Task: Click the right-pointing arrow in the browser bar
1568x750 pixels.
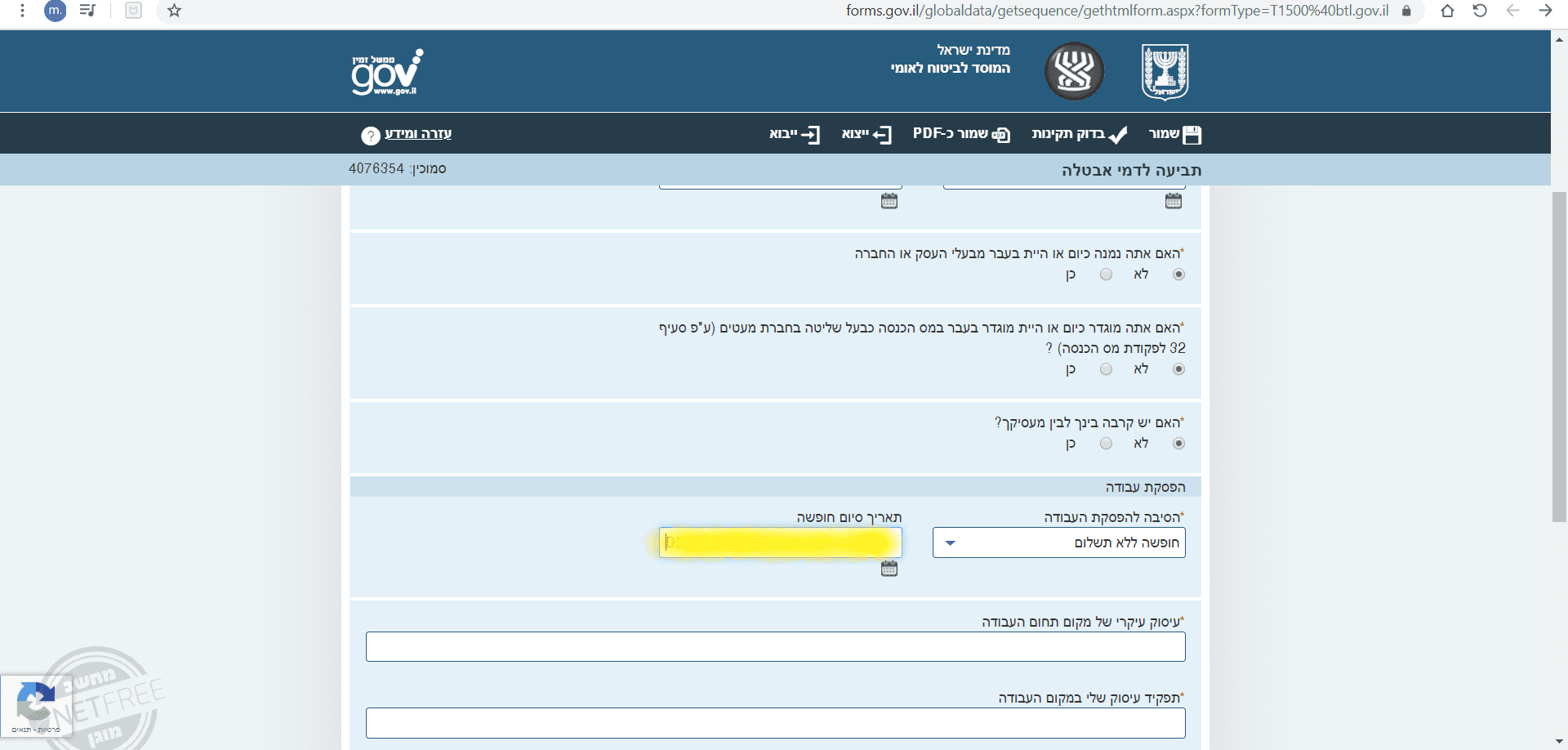Action: 1545,11
